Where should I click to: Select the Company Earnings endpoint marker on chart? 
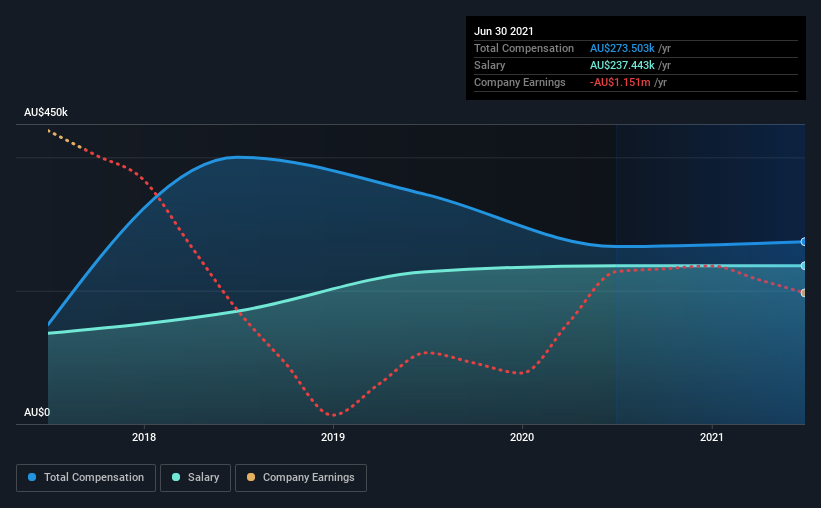click(803, 293)
